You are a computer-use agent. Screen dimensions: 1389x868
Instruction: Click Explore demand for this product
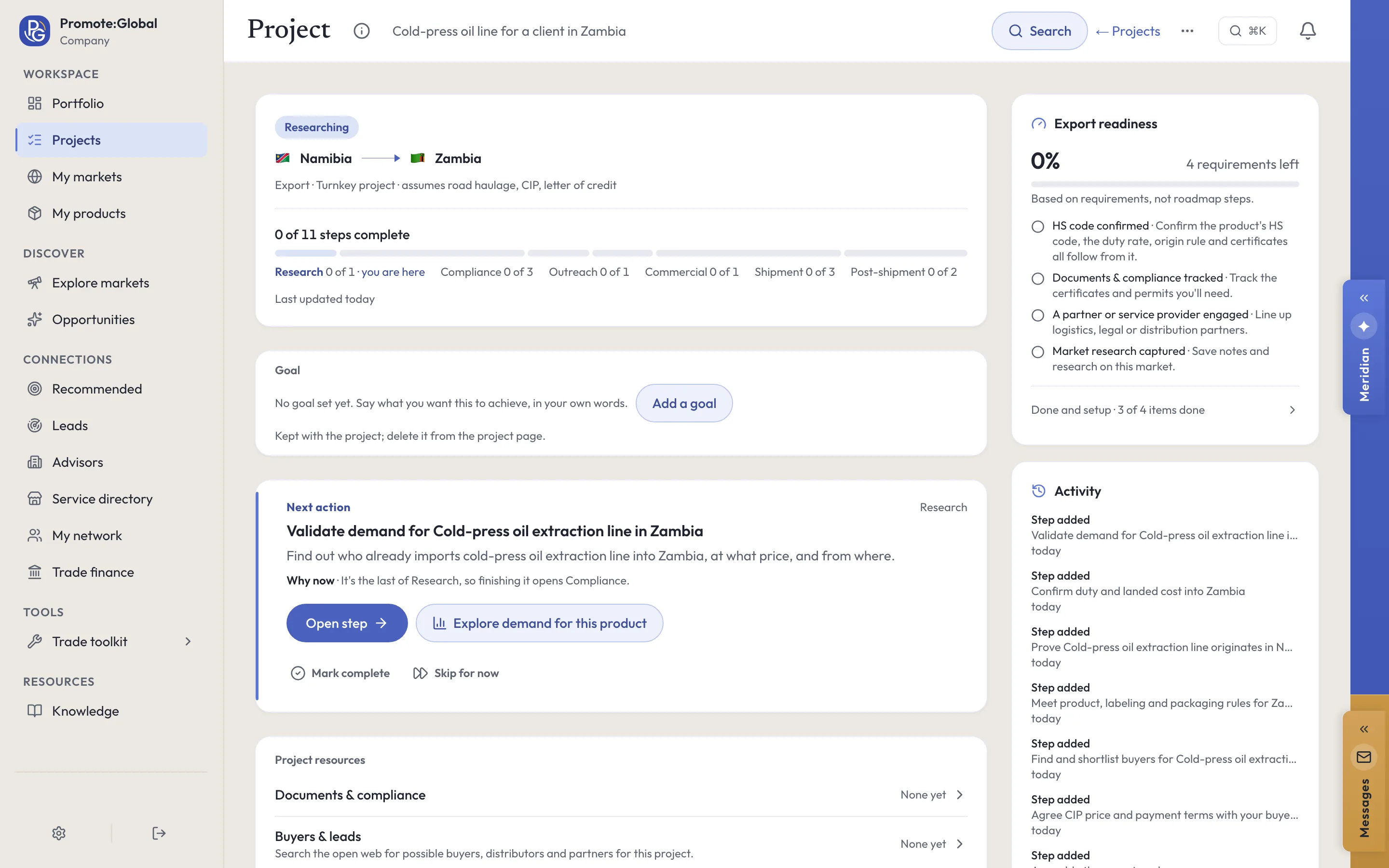pyautogui.click(x=539, y=623)
